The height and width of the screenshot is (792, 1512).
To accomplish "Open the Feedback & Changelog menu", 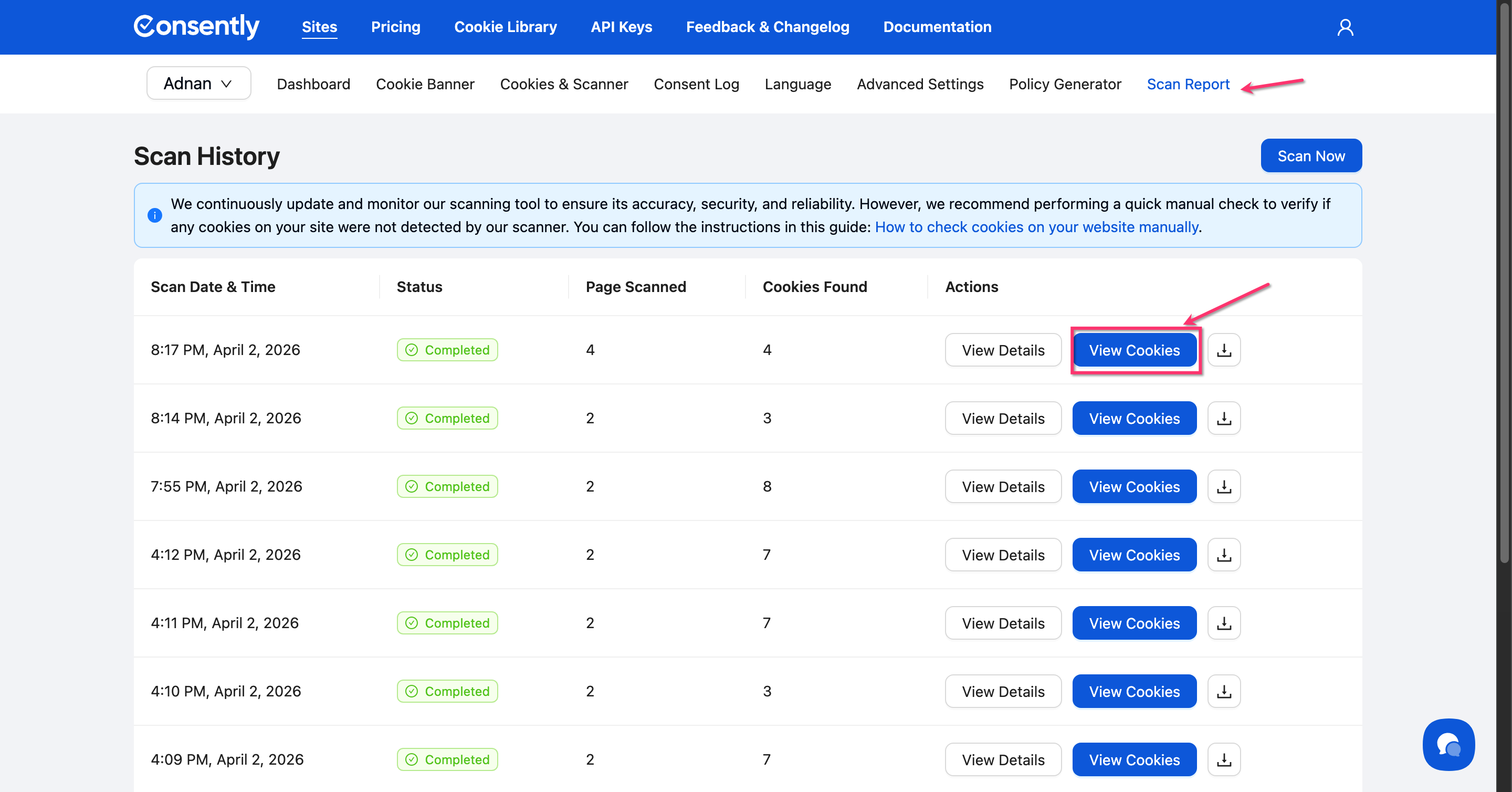I will click(x=767, y=27).
